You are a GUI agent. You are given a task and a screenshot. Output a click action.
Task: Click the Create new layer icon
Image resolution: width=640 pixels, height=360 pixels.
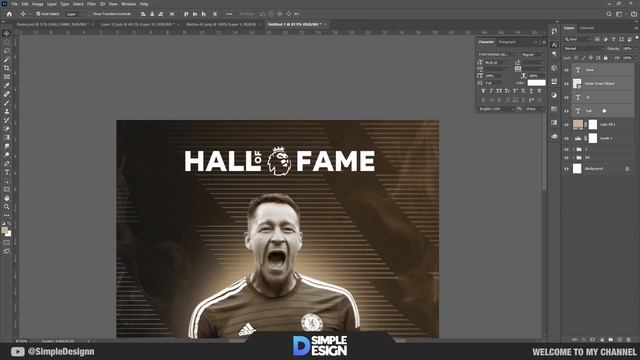tap(620, 340)
